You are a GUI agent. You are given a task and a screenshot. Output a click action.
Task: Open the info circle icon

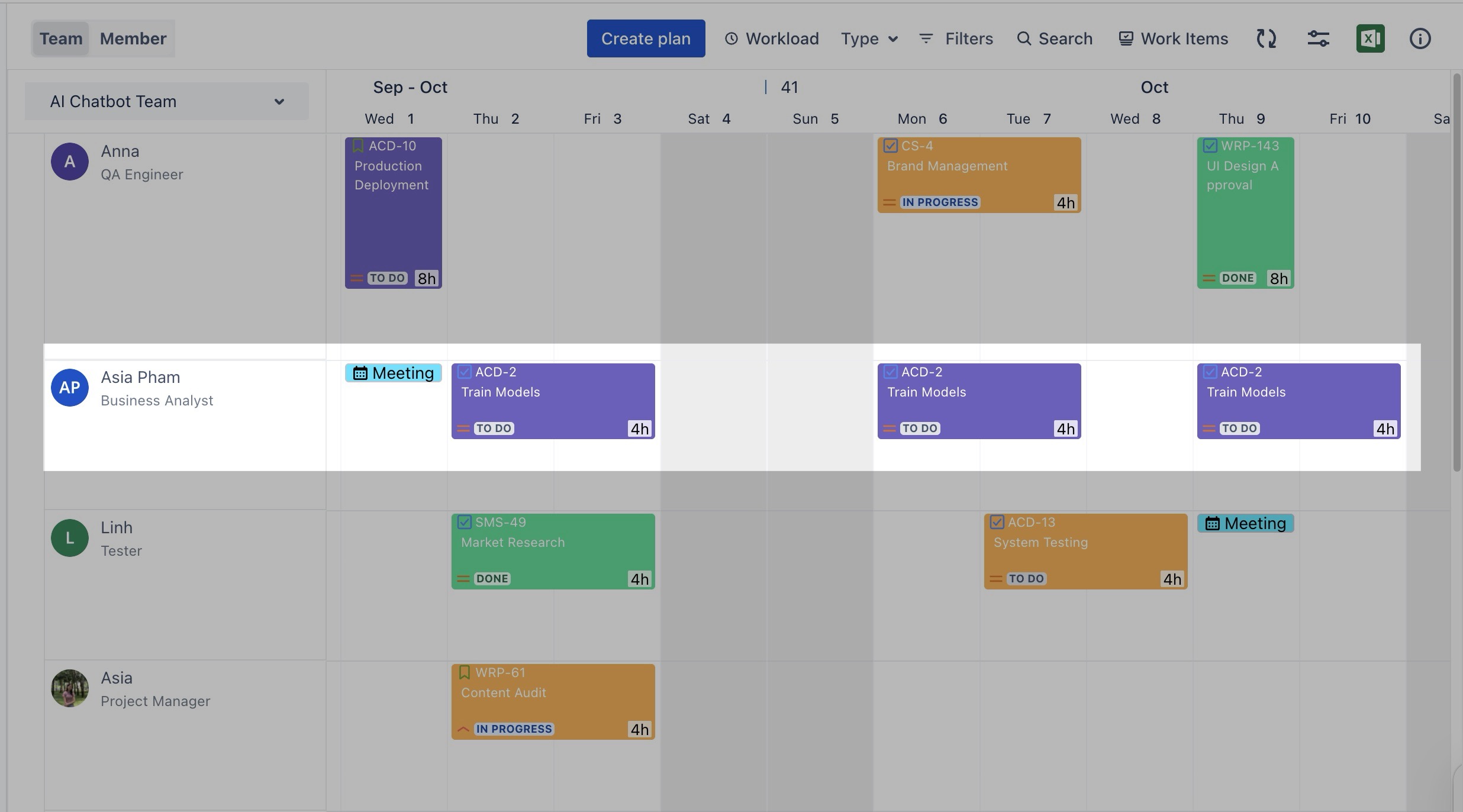[1420, 39]
